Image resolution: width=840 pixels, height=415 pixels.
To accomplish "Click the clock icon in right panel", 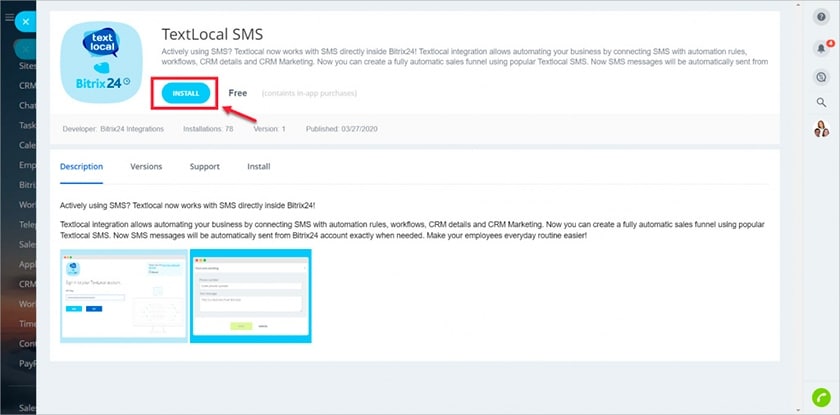I will tap(821, 78).
